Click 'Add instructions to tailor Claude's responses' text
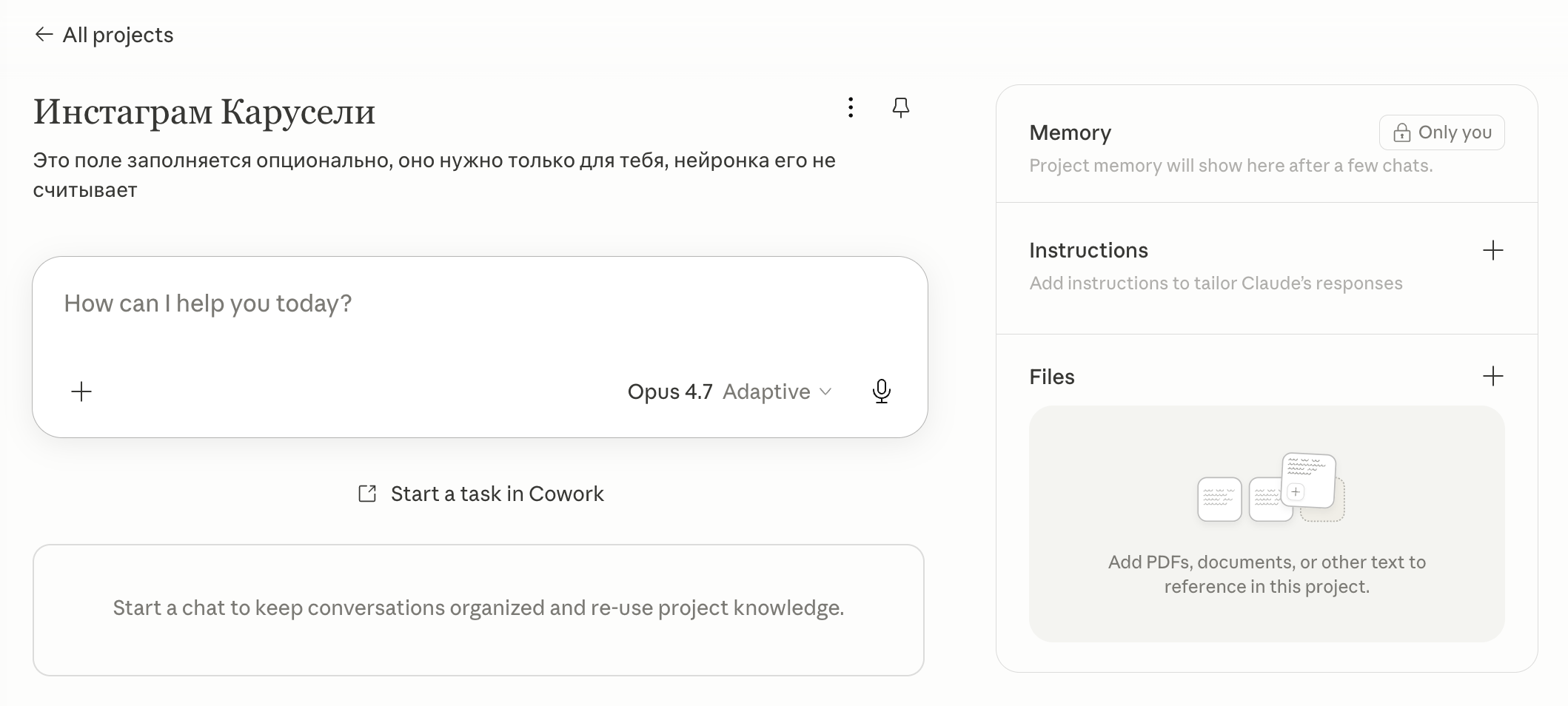 click(1216, 283)
